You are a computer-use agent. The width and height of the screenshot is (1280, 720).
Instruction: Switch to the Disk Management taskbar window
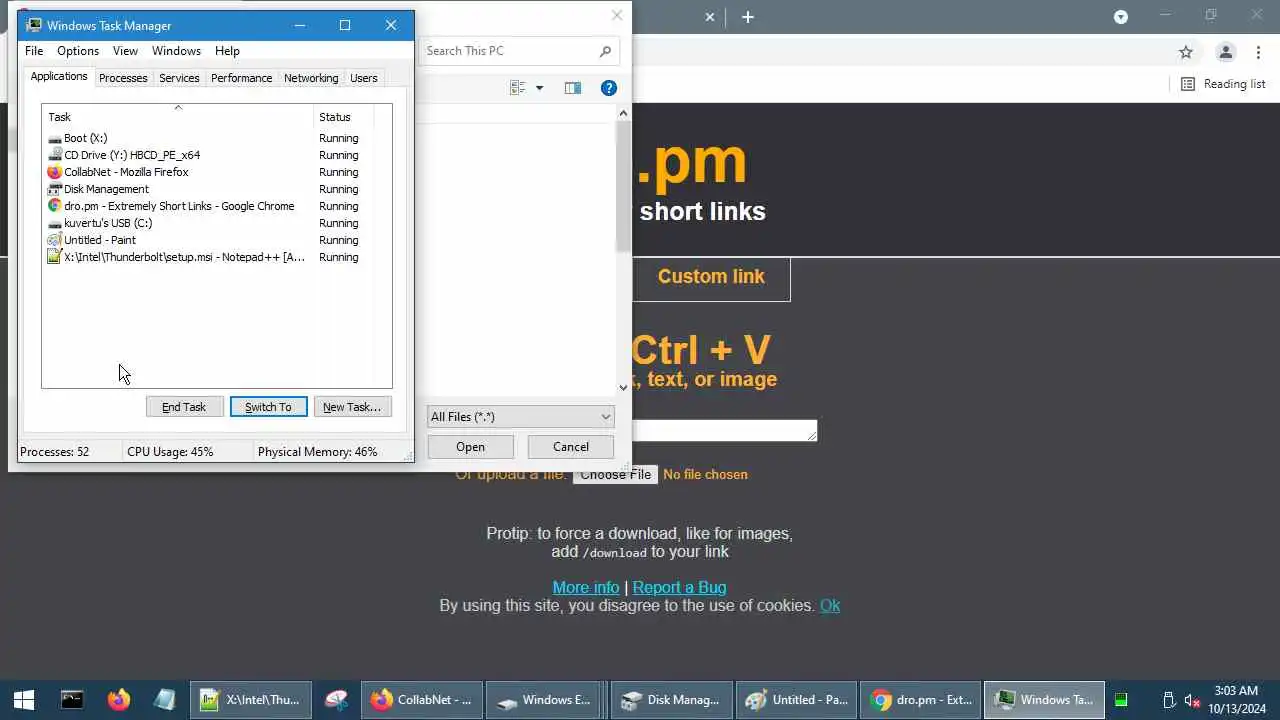pyautogui.click(x=672, y=700)
